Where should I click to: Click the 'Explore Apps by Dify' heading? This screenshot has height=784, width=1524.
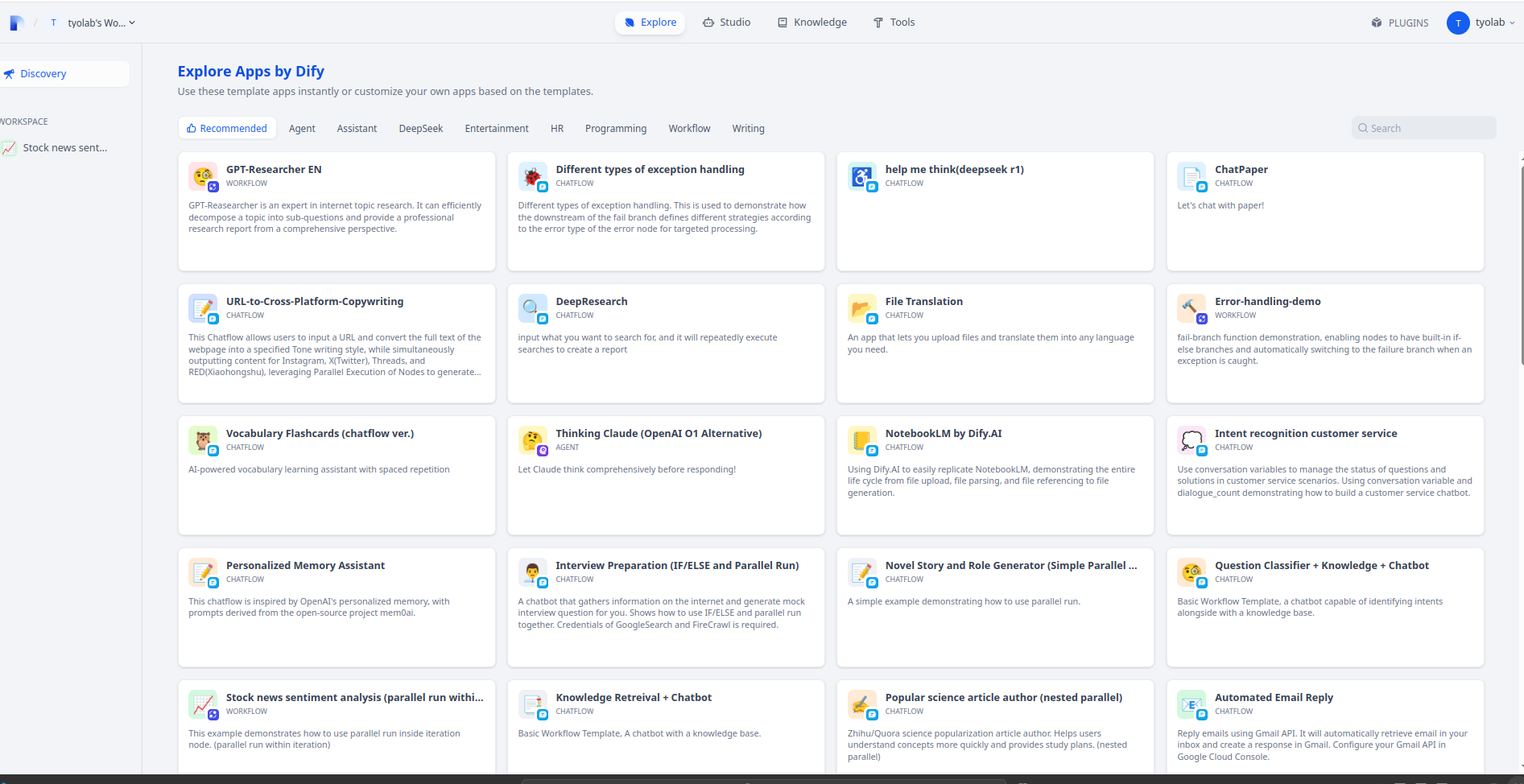[251, 71]
